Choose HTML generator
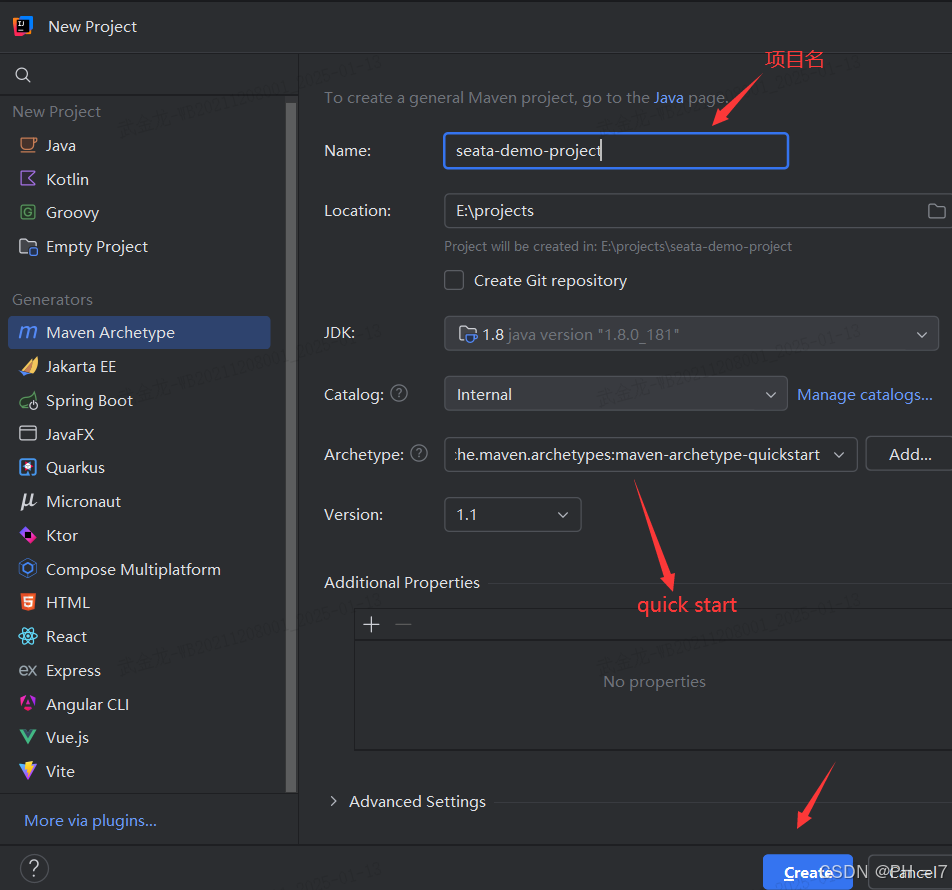The height and width of the screenshot is (890, 952). pyautogui.click(x=139, y=602)
